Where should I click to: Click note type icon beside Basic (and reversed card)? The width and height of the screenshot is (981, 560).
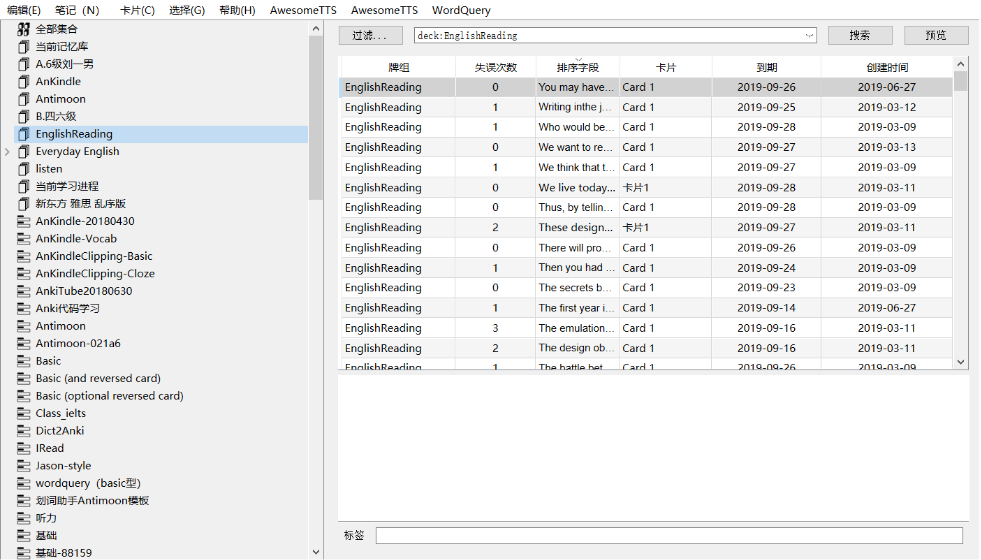tap(24, 379)
